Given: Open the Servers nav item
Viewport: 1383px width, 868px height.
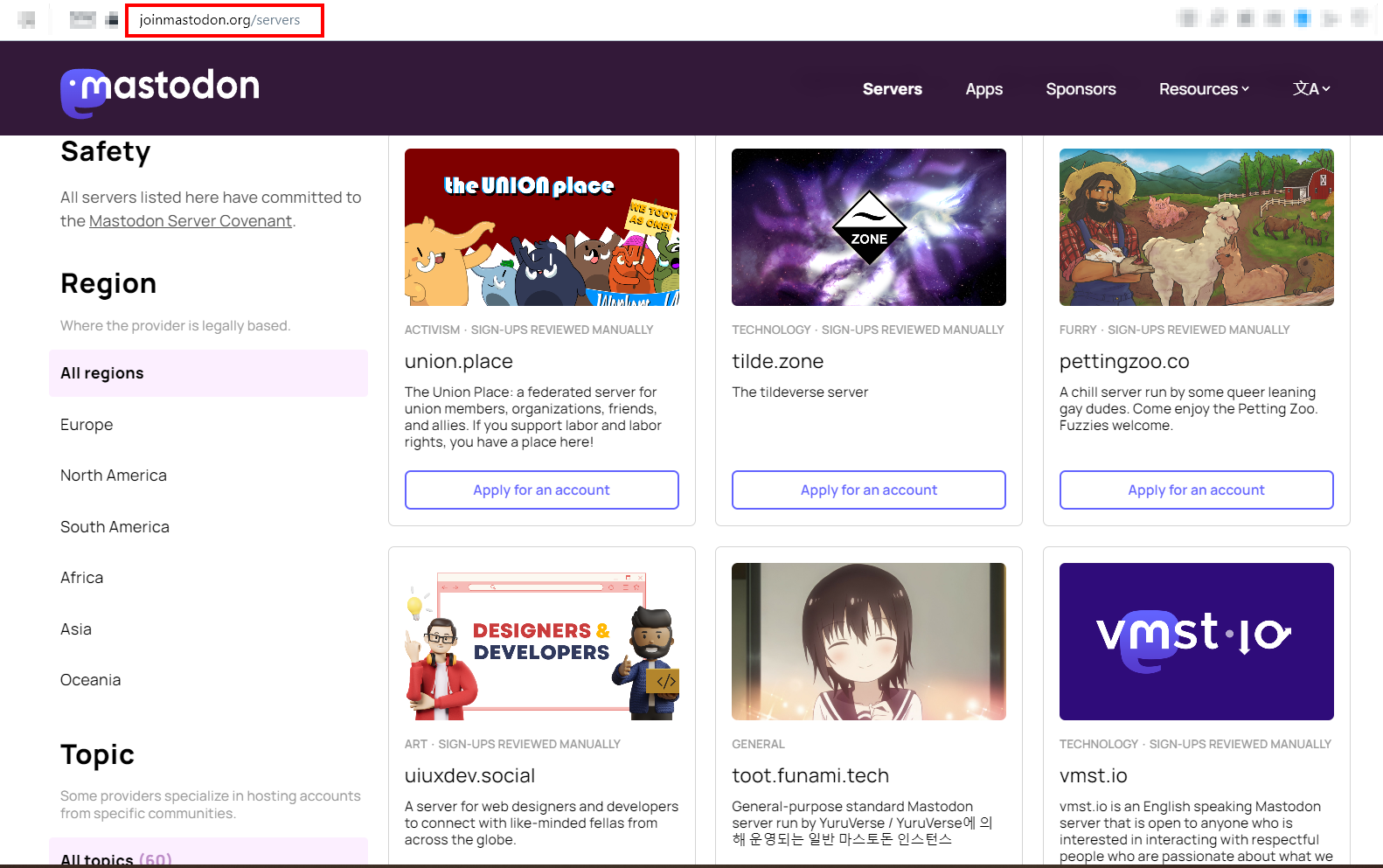Looking at the screenshot, I should (x=892, y=89).
